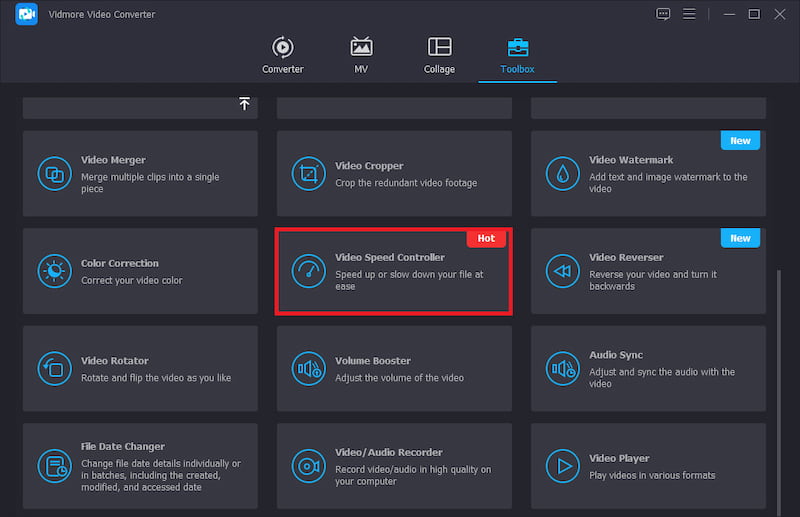
Task: Switch to the Converter tab
Action: 283,56
